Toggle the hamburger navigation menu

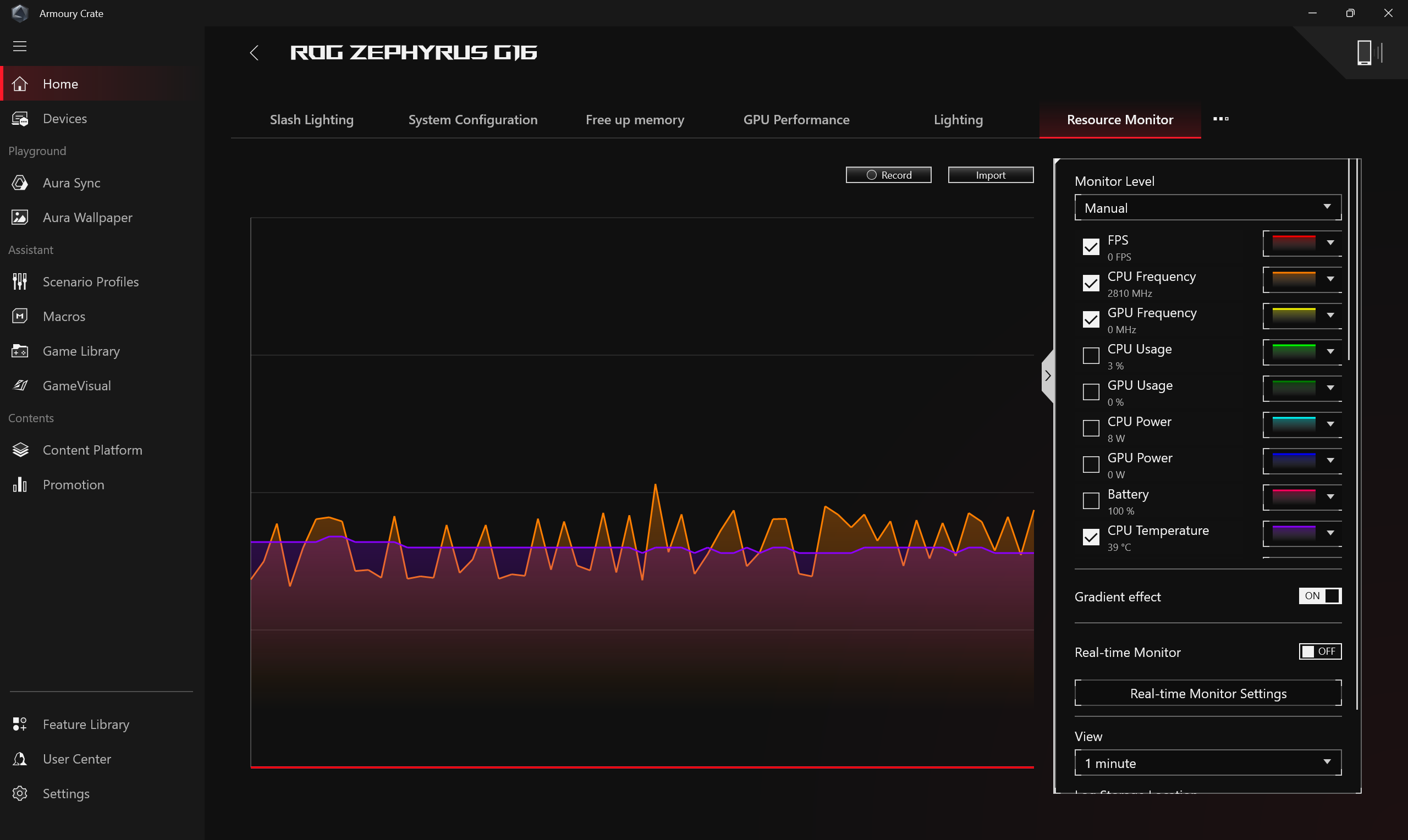[20, 46]
